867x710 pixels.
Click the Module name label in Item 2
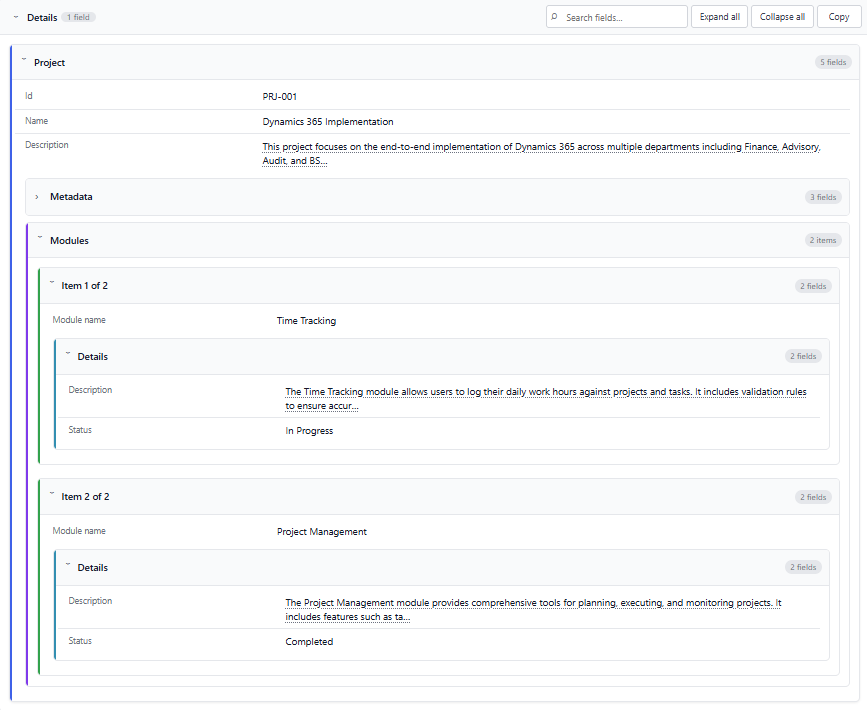pyautogui.click(x=79, y=531)
